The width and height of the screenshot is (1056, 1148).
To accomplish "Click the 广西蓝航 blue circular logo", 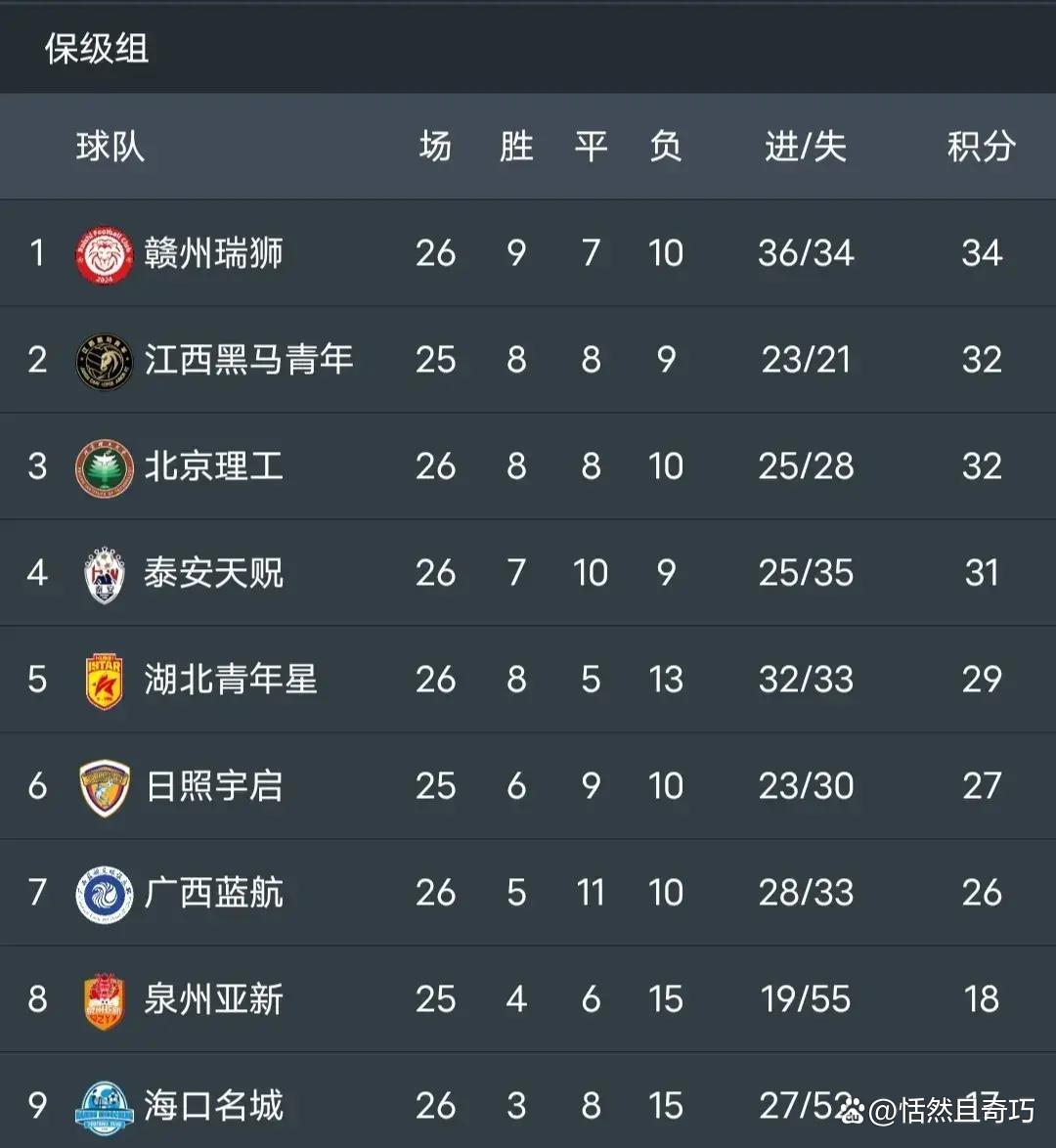I will coord(105,894).
